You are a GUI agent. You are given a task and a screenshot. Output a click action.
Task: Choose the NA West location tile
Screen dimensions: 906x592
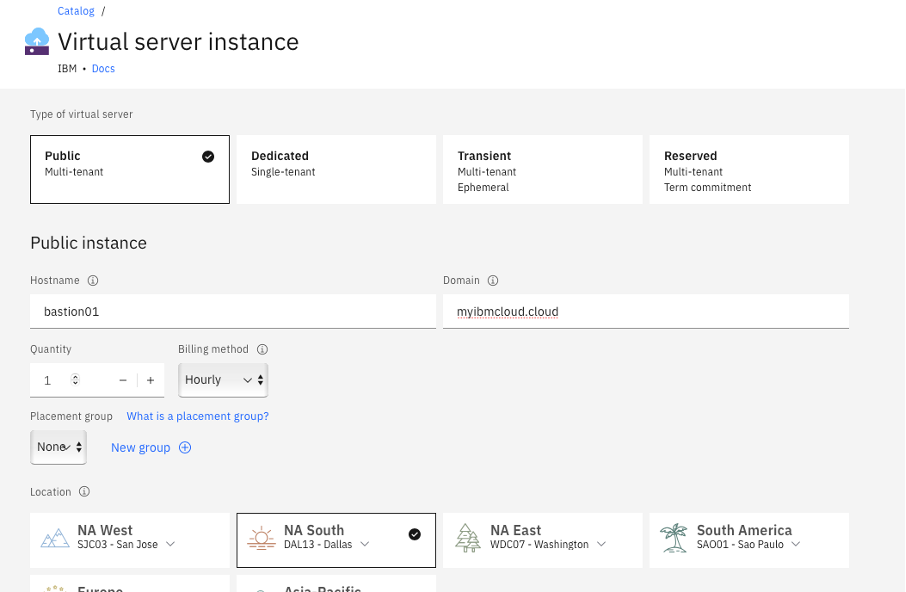coord(130,540)
